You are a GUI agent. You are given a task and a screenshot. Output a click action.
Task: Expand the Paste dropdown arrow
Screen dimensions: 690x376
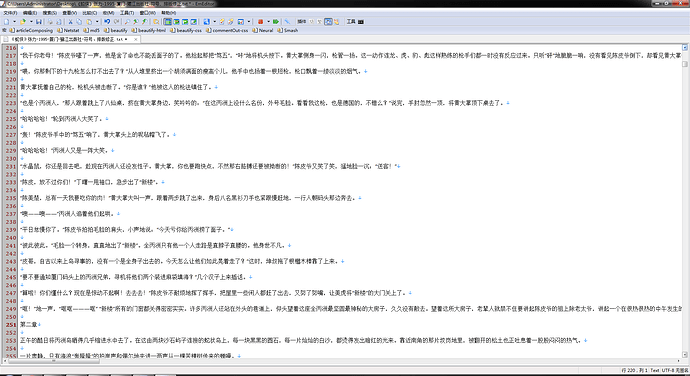click(x=97, y=22)
